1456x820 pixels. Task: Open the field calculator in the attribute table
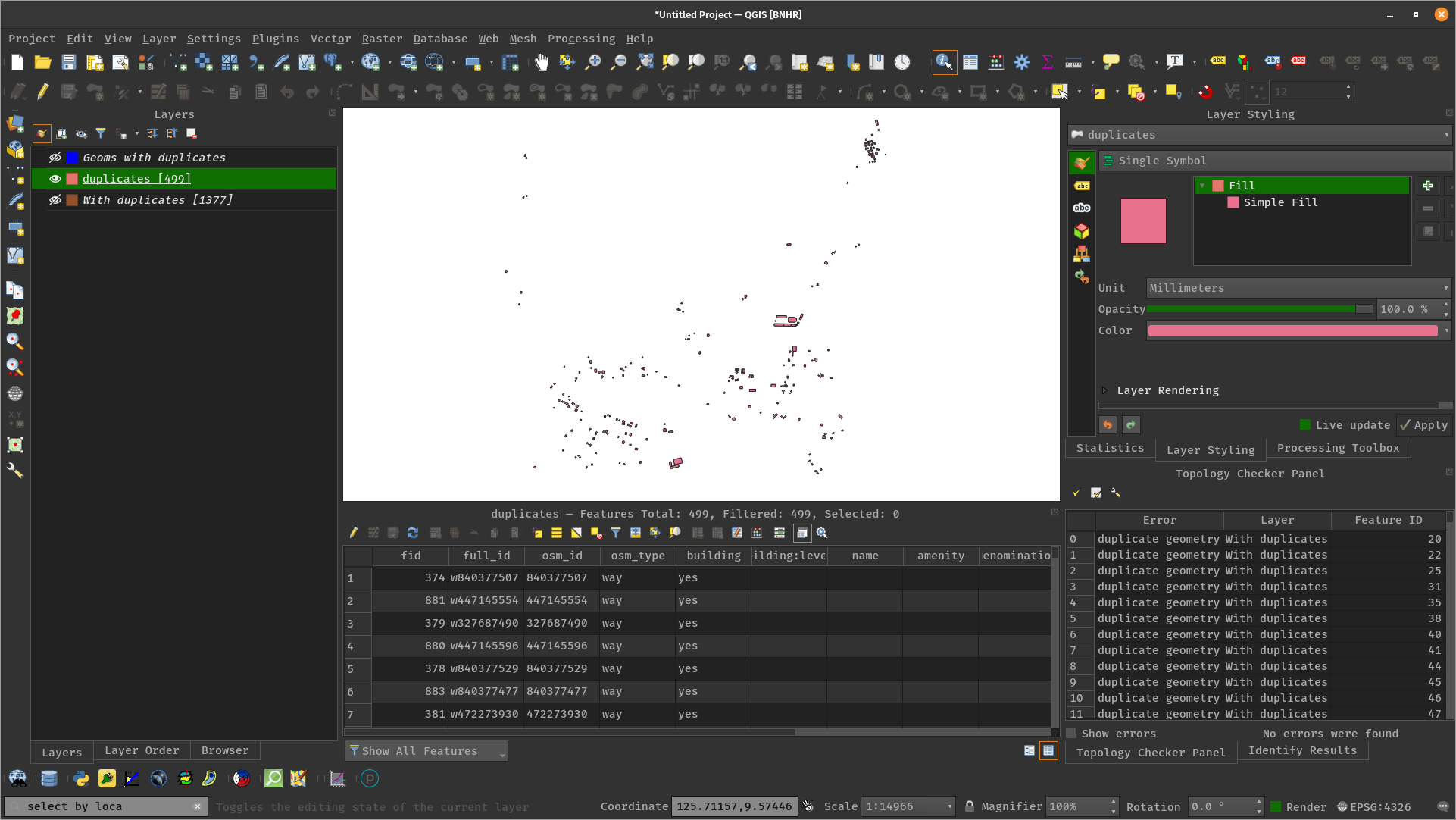tap(757, 533)
